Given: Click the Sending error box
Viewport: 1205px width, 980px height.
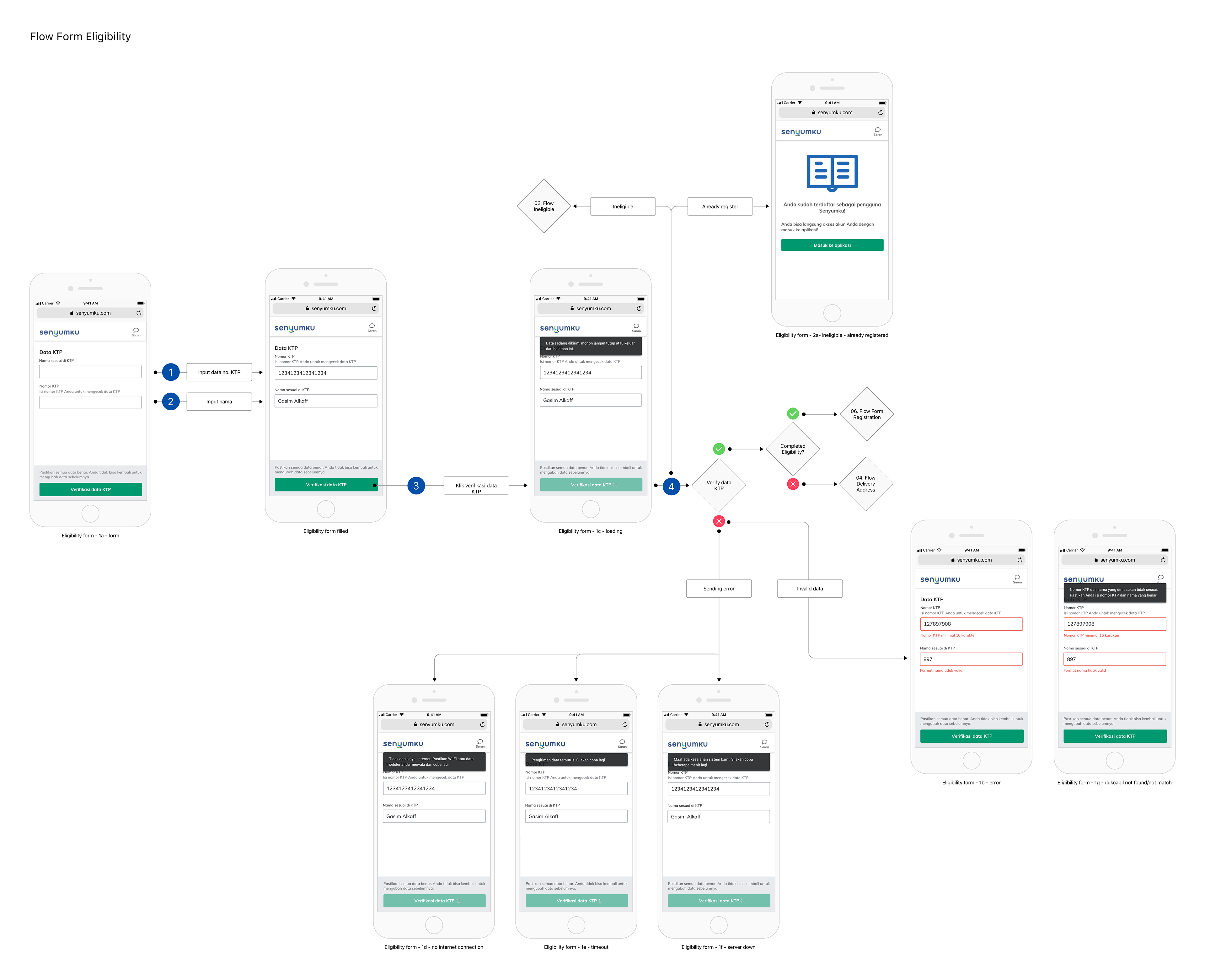Looking at the screenshot, I should pos(719,588).
